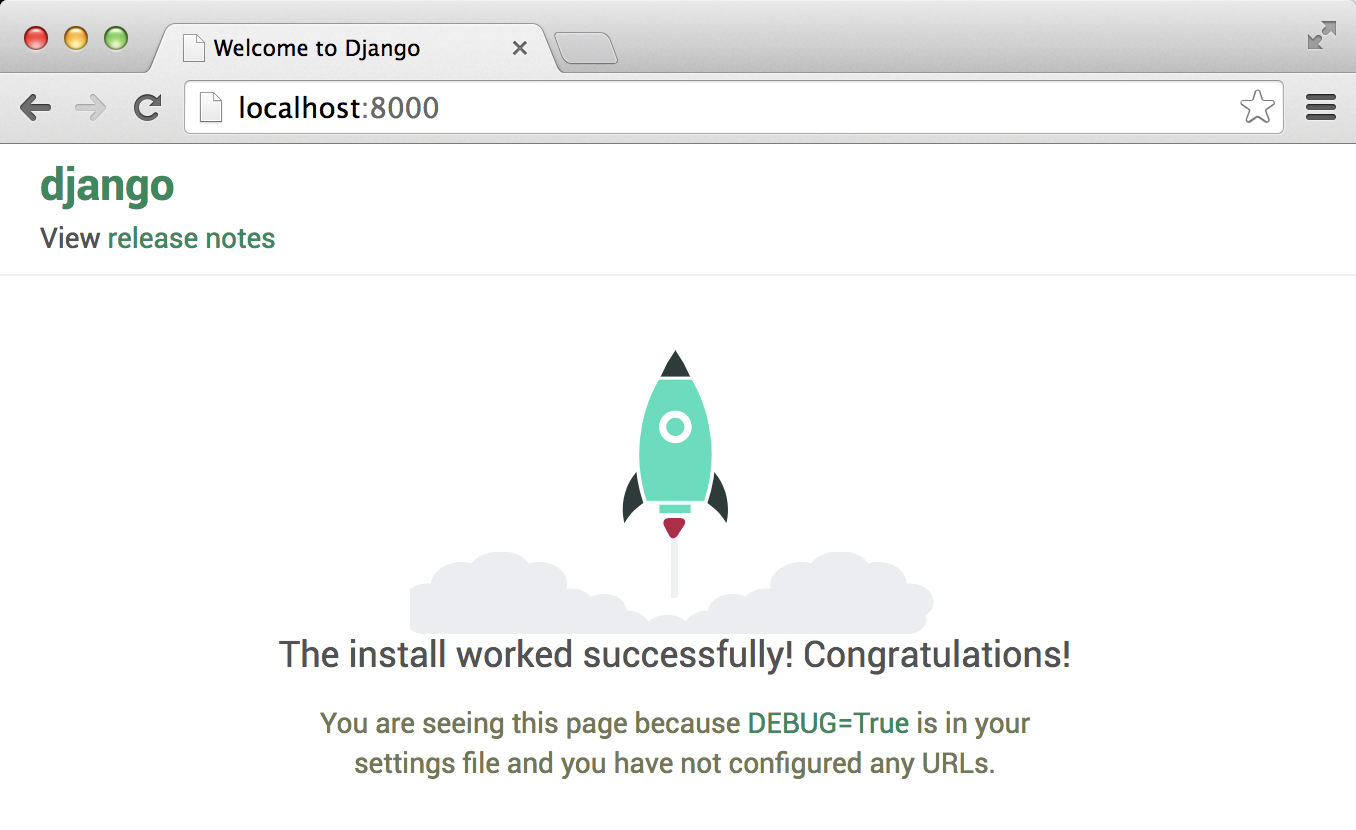Click the green django logo heading
This screenshot has height=830, width=1356.
[x=107, y=186]
